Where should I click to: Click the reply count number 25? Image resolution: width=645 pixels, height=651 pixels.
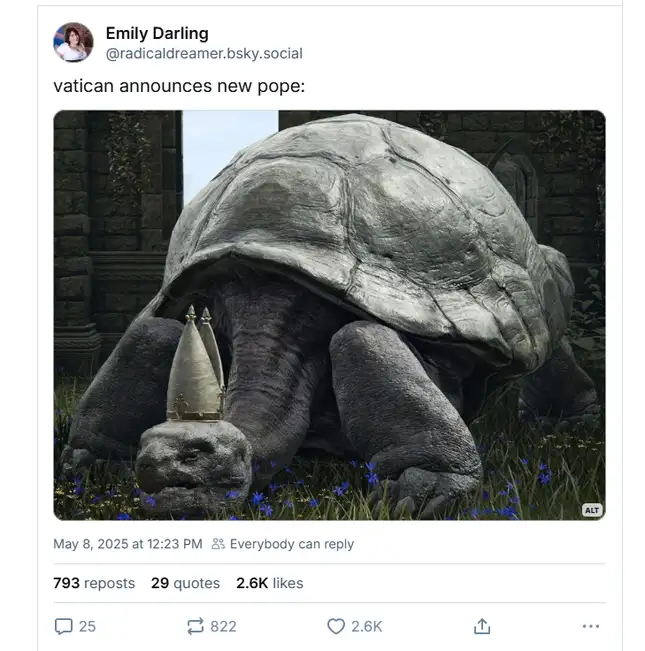pyautogui.click(x=87, y=626)
